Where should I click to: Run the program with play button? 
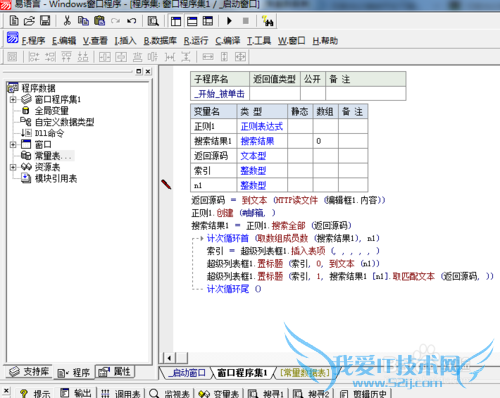pos(229,21)
